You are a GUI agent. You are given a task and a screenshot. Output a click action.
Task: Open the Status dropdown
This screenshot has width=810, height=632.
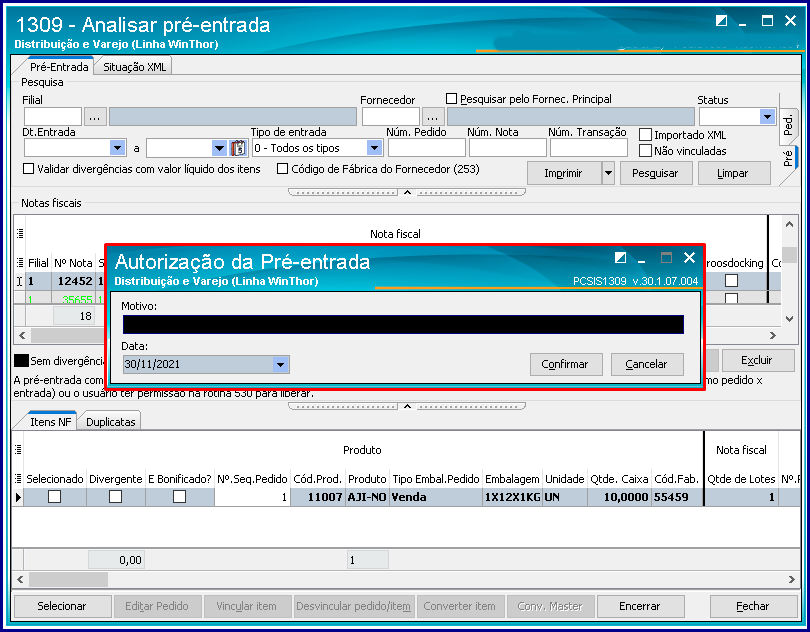tap(767, 117)
